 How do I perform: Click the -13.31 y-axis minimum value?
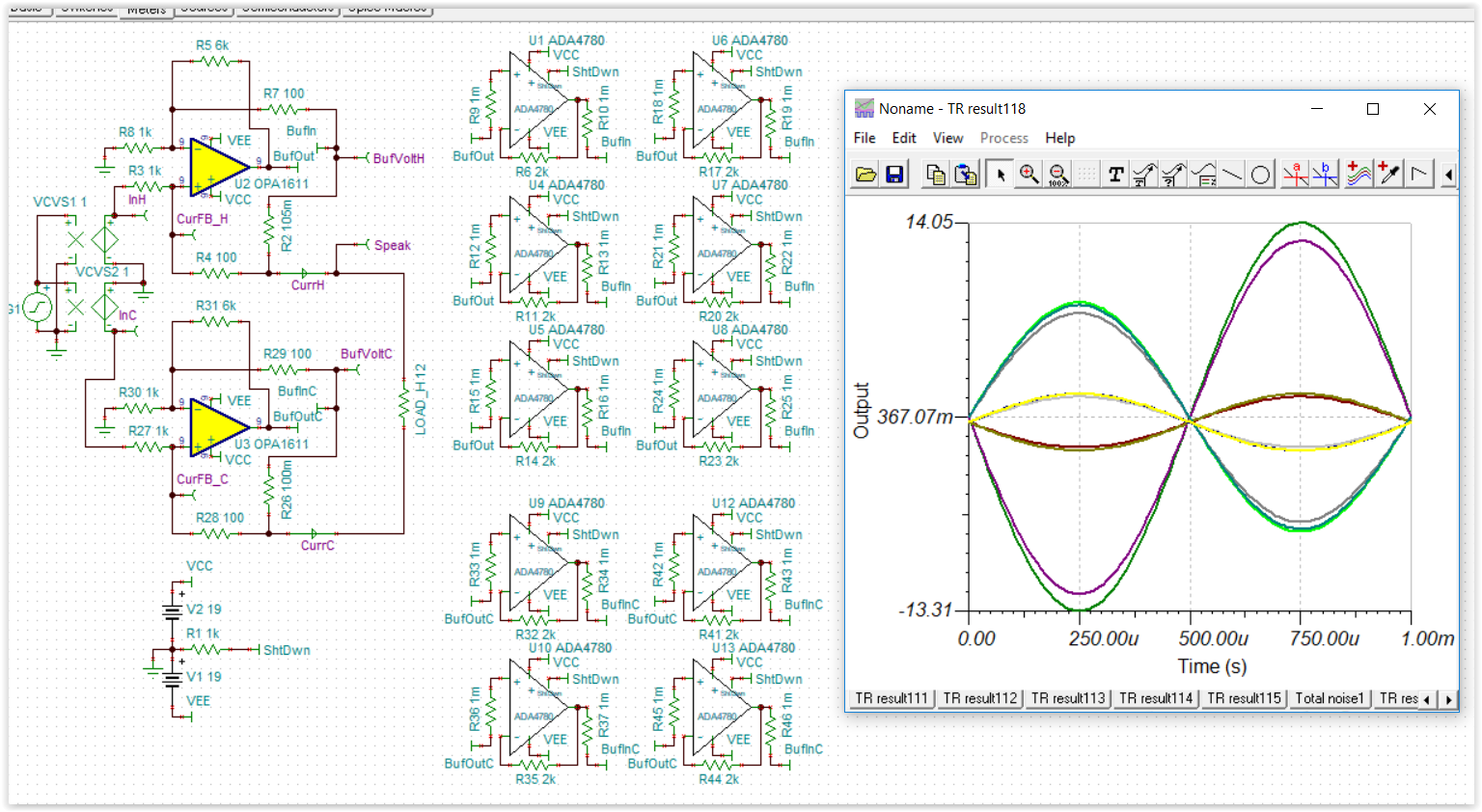click(926, 609)
